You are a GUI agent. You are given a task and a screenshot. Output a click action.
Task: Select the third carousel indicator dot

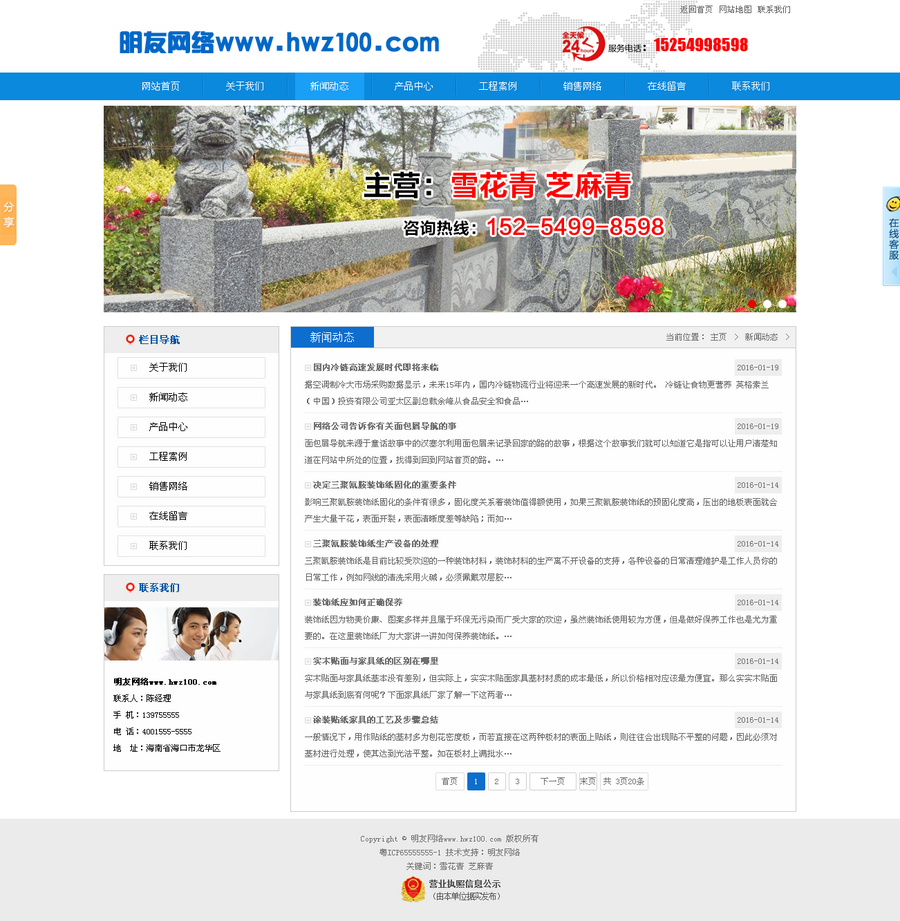[782, 303]
